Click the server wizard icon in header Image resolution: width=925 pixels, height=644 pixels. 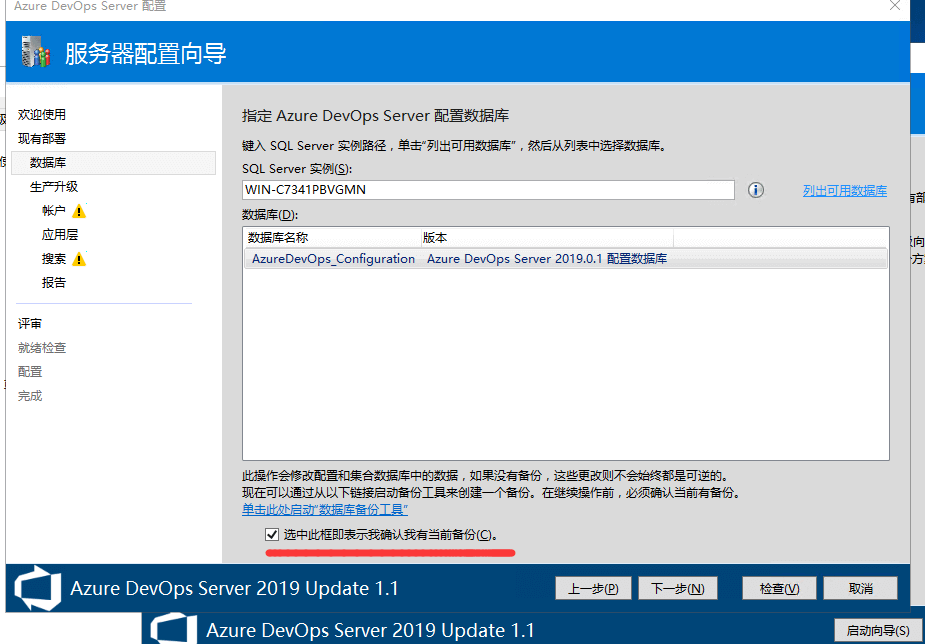(x=35, y=52)
